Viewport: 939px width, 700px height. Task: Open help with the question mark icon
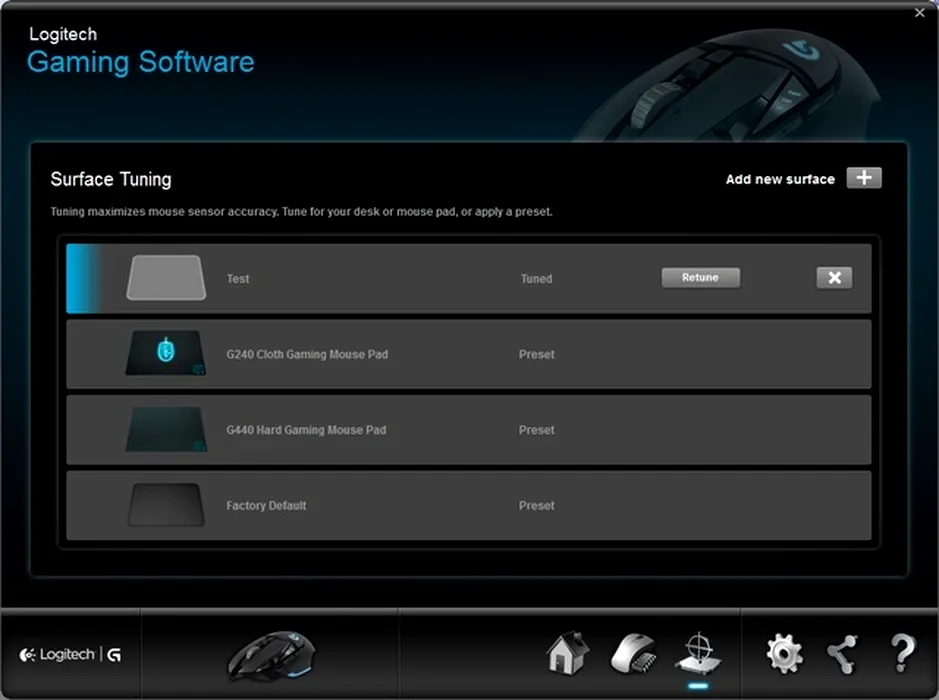click(x=902, y=653)
